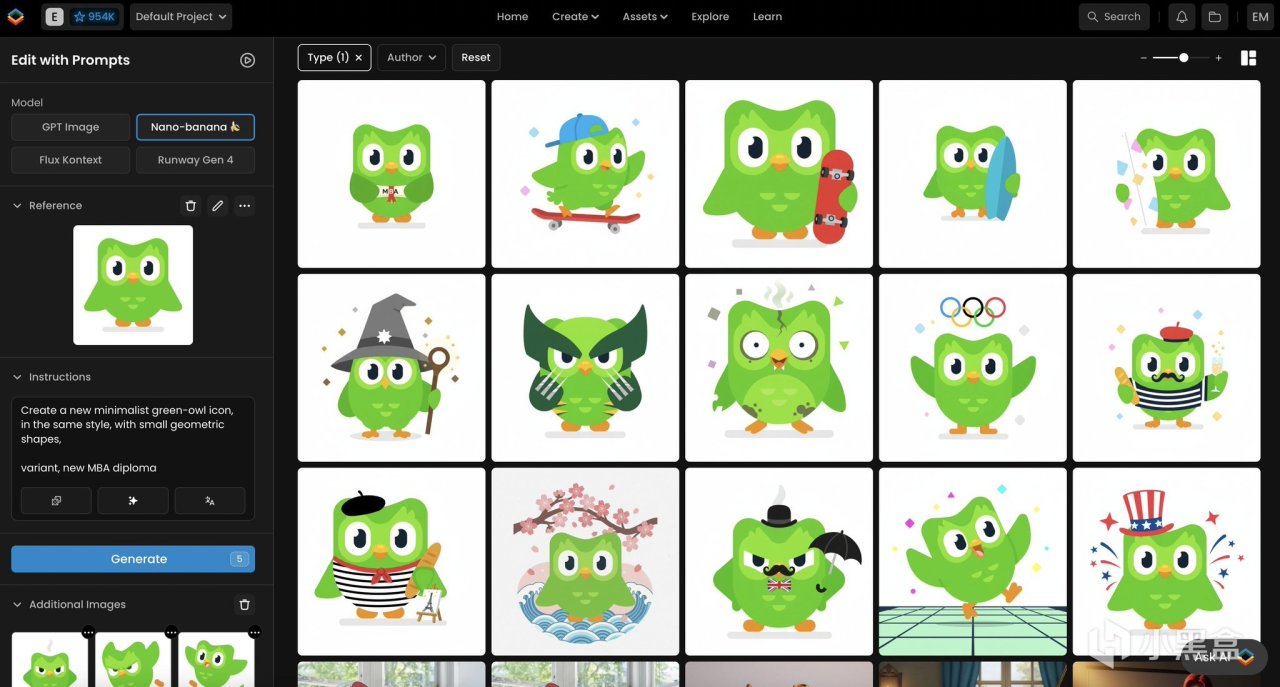Image resolution: width=1280 pixels, height=687 pixels.
Task: Open the British bowler hat owl image
Action: point(779,562)
